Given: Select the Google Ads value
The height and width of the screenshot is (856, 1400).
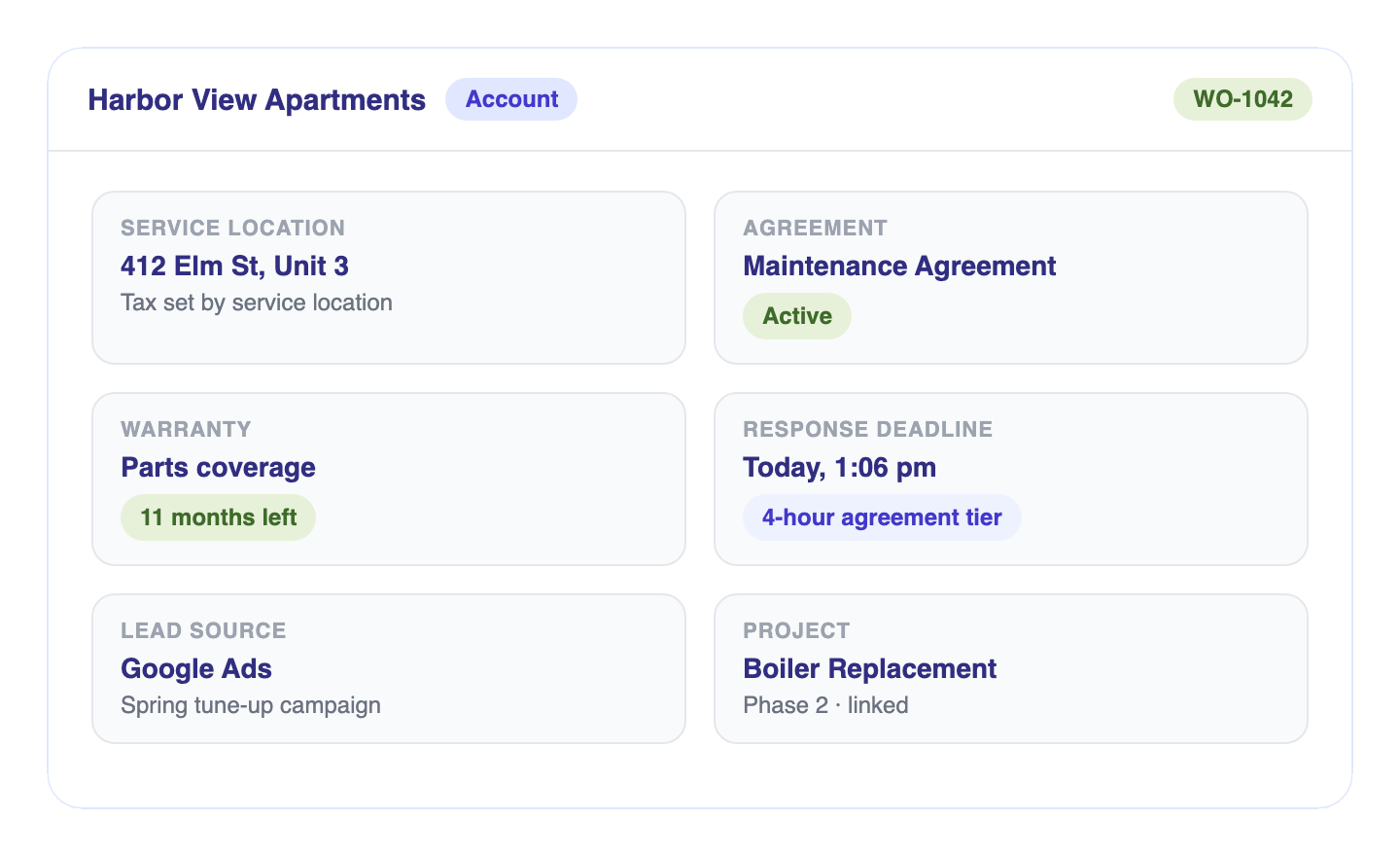Looking at the screenshot, I should (x=196, y=668).
